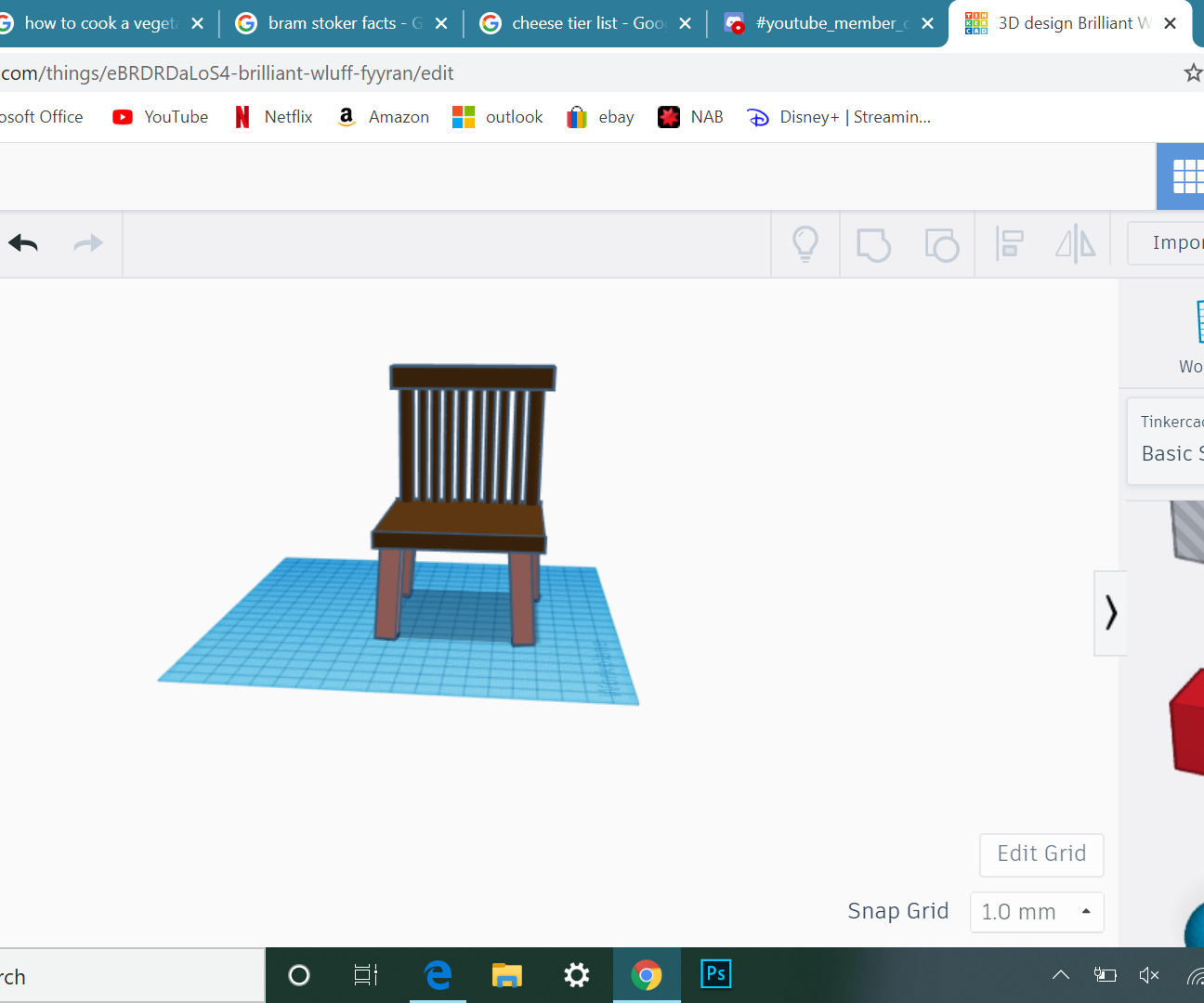The height and width of the screenshot is (1003, 1204).
Task: Collapse the shapes panel with the chevron
Action: pyautogui.click(x=1110, y=613)
